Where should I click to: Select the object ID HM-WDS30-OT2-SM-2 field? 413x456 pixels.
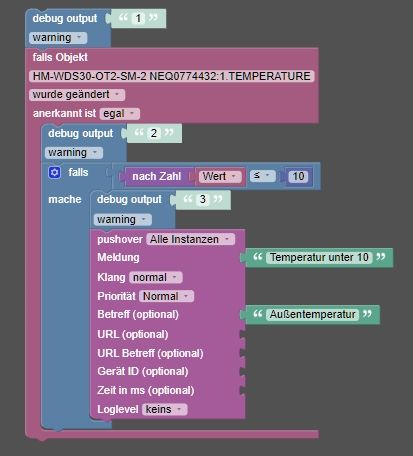tap(171, 76)
